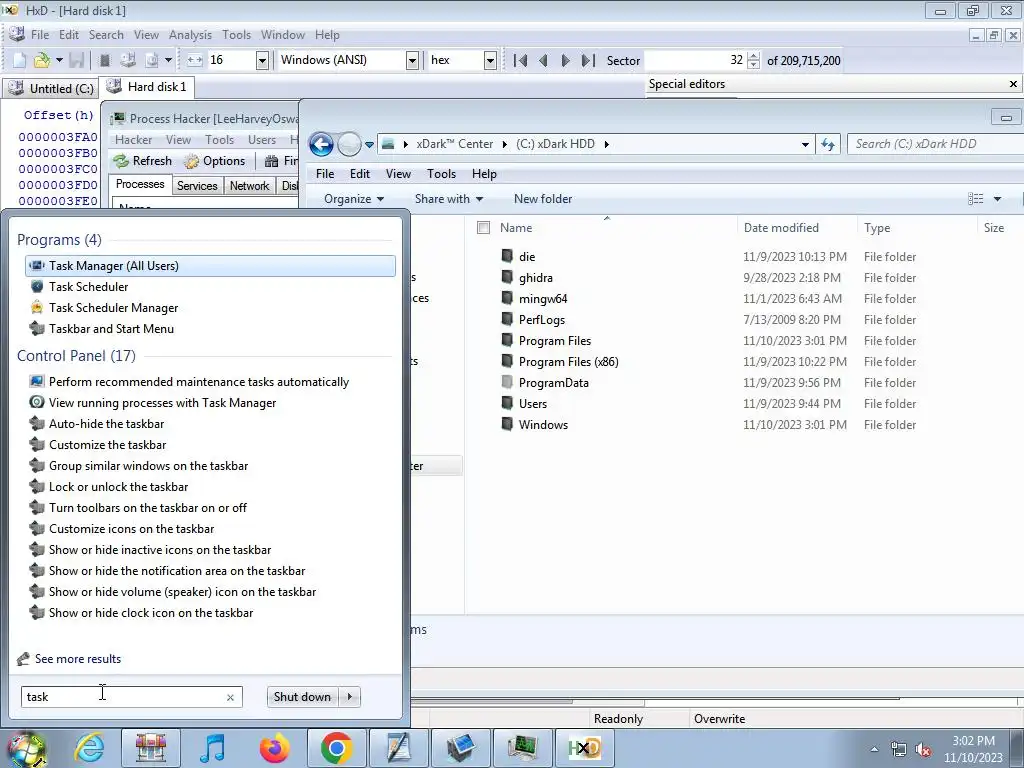
Task: Open Explorer Tools menu
Action: [x=441, y=174]
